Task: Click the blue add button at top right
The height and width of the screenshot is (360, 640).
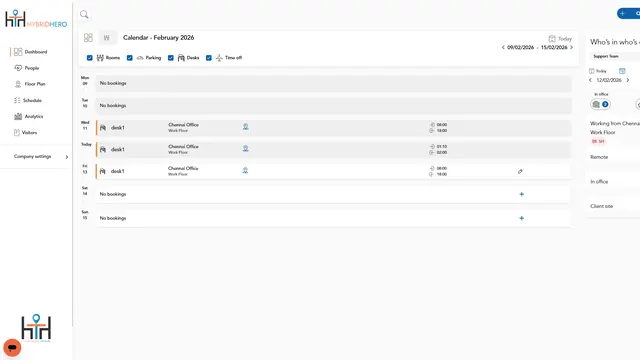Action: (x=628, y=13)
